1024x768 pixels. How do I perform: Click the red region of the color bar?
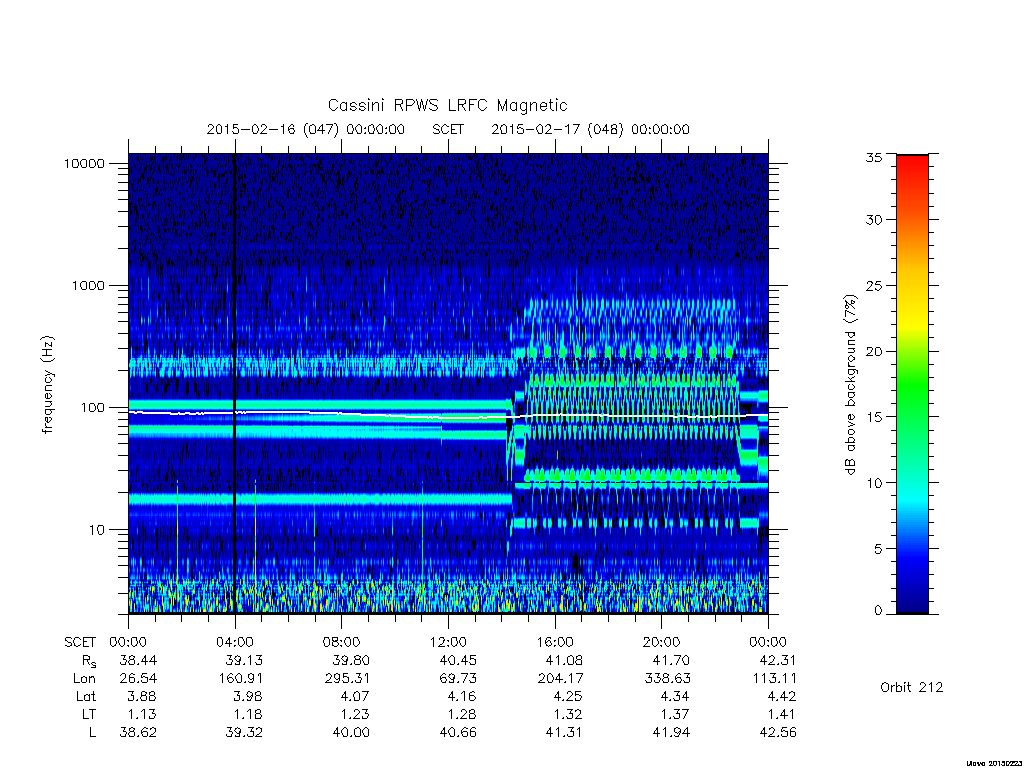coord(912,173)
